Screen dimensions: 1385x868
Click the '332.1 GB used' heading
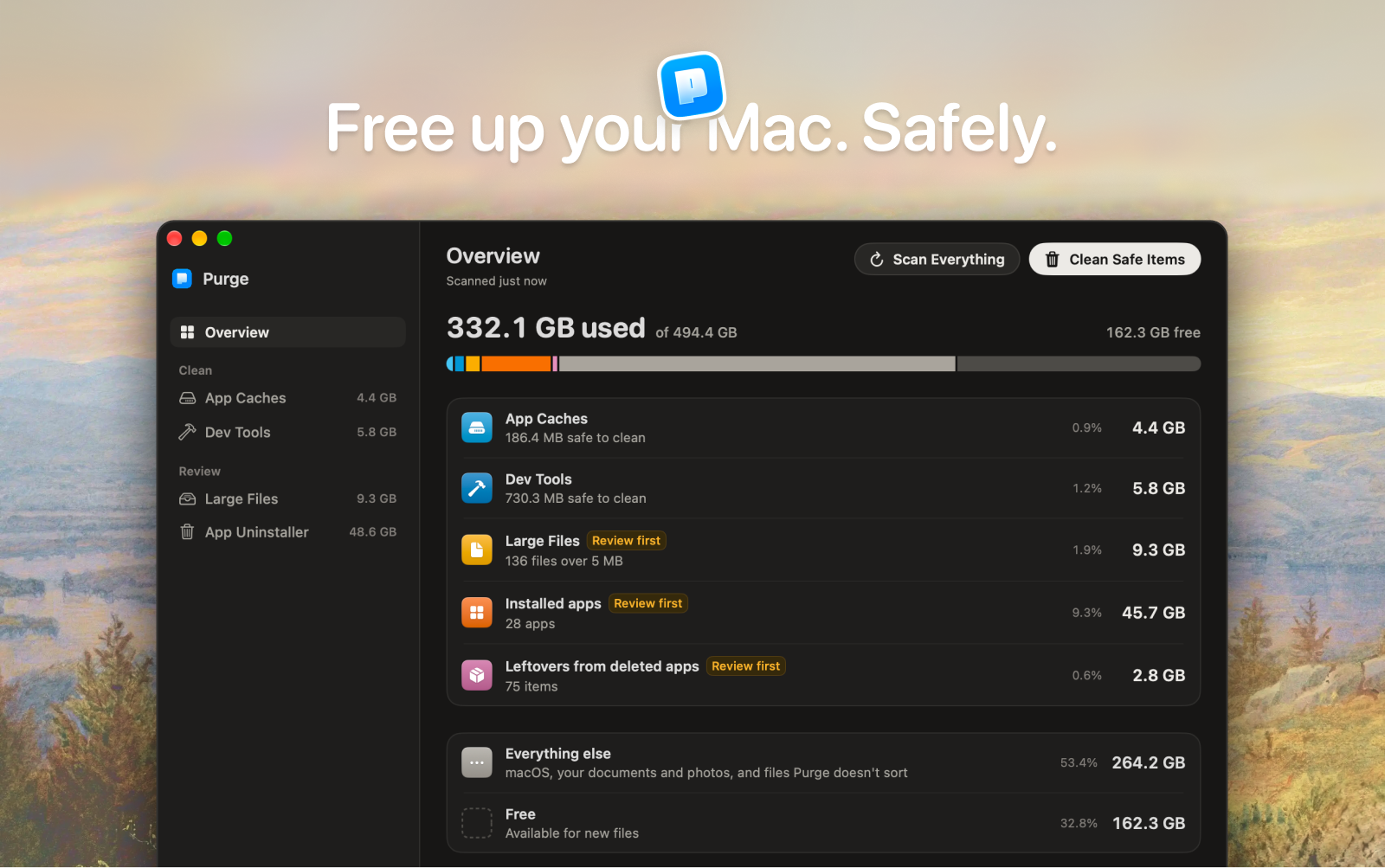pos(546,328)
